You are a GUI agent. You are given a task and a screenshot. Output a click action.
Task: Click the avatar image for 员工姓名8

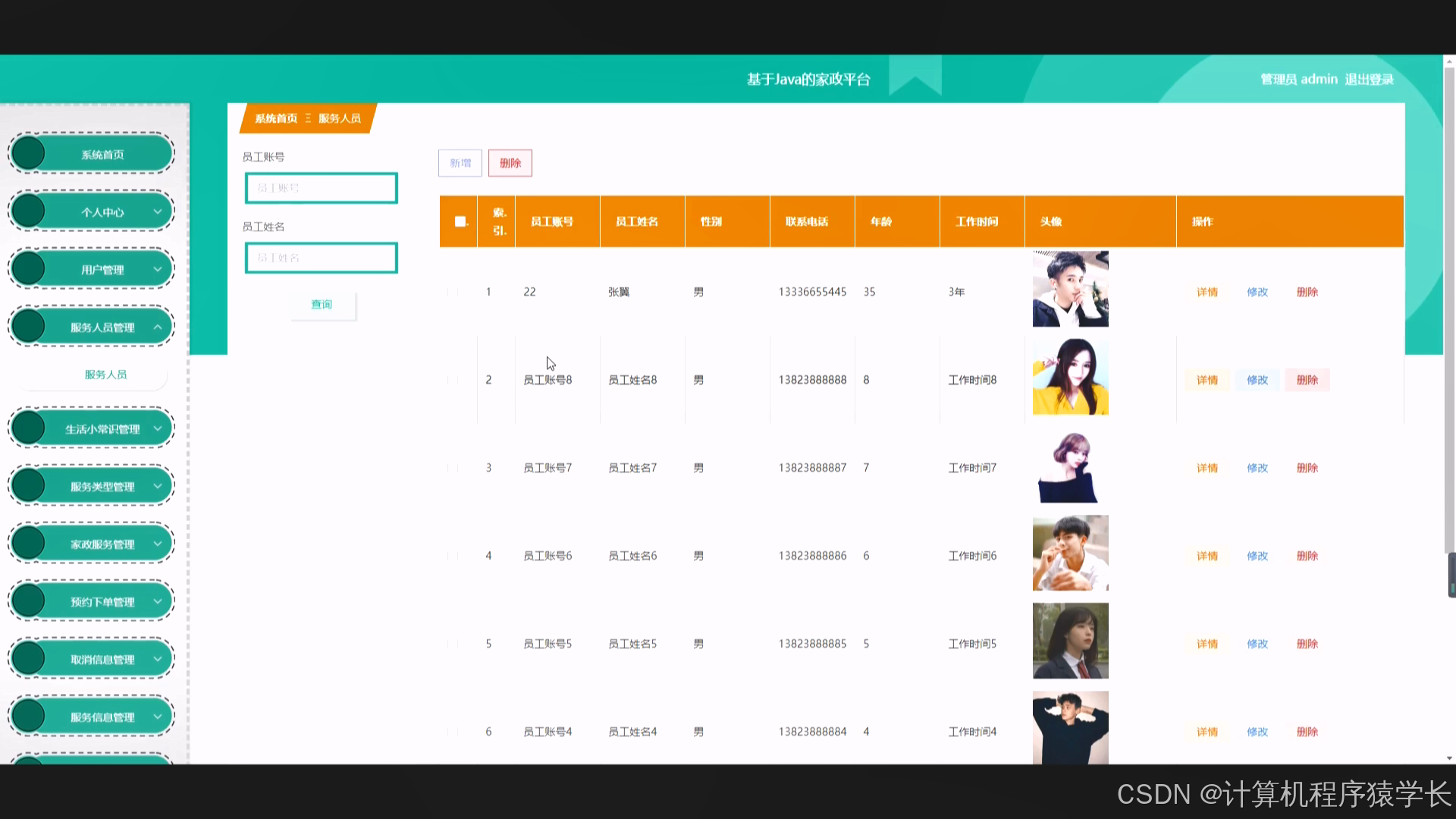(x=1070, y=377)
